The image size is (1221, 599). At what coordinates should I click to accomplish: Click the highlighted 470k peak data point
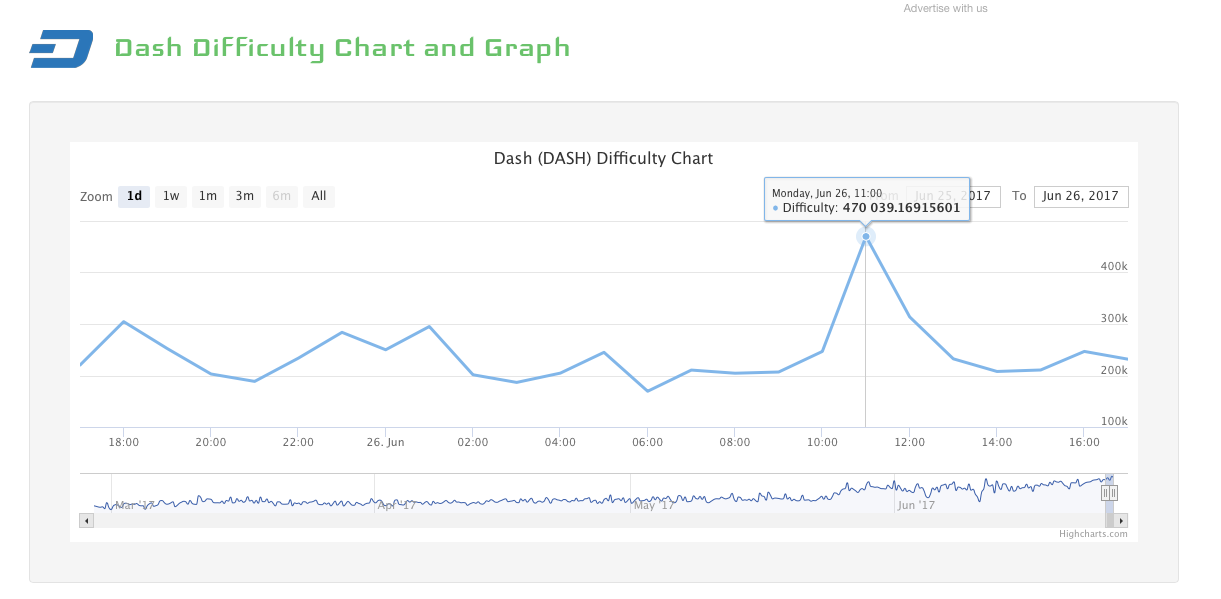point(866,236)
